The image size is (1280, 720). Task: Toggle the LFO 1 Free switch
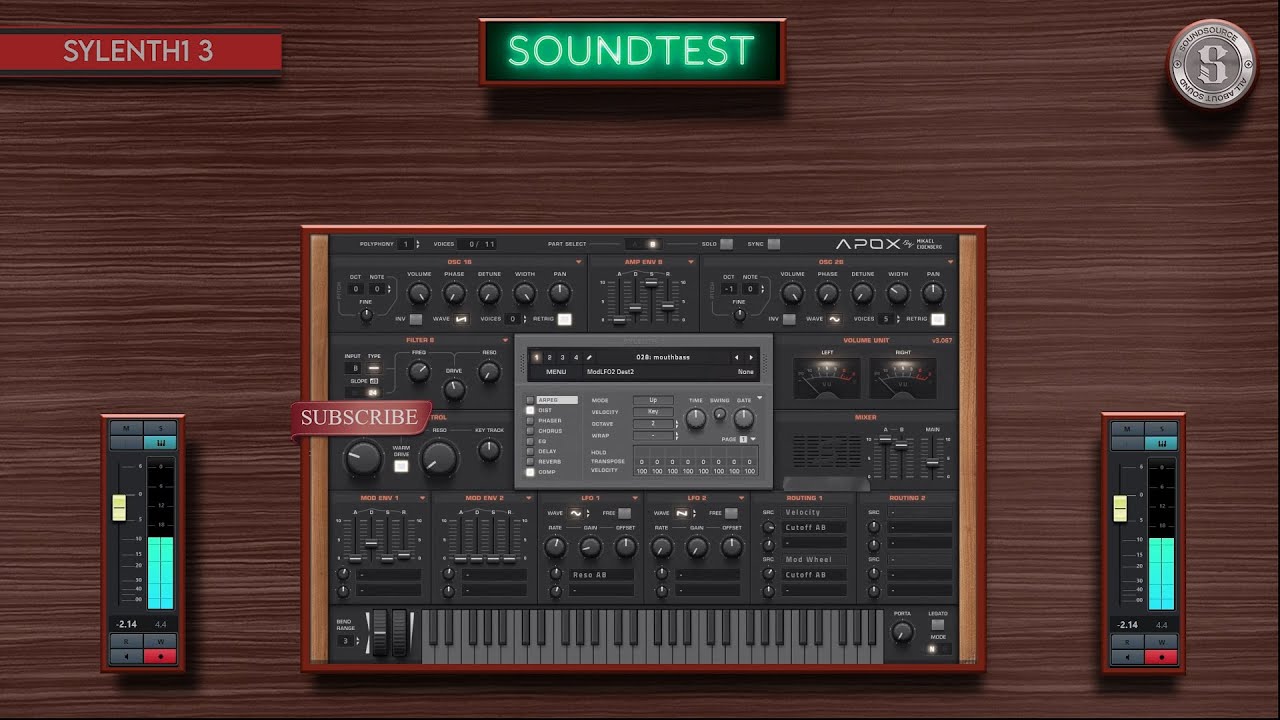point(624,513)
